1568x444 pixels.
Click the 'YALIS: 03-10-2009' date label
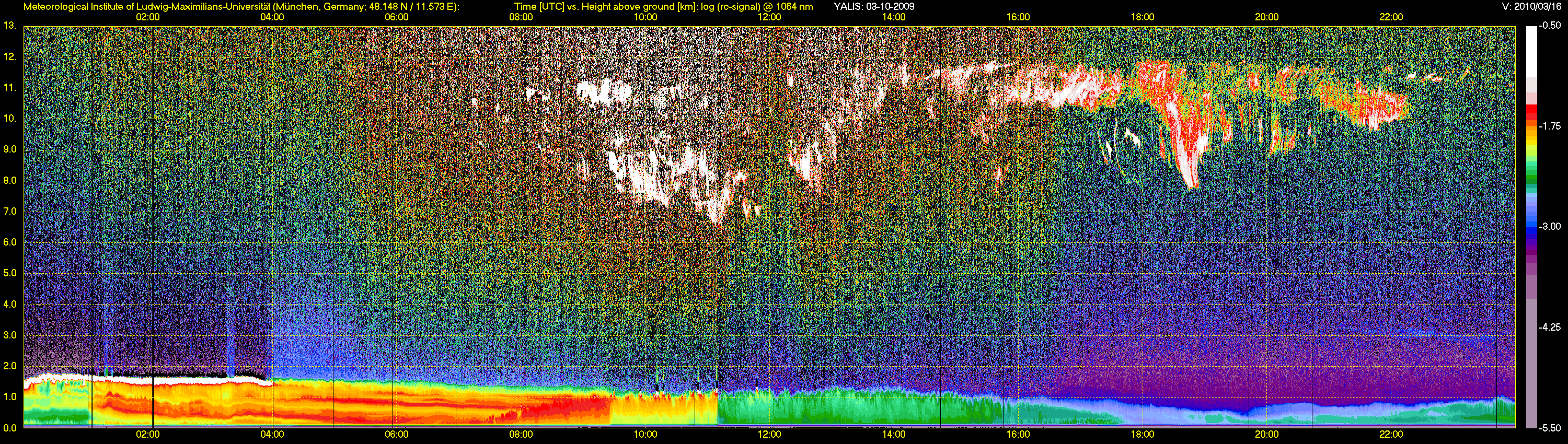(873, 7)
